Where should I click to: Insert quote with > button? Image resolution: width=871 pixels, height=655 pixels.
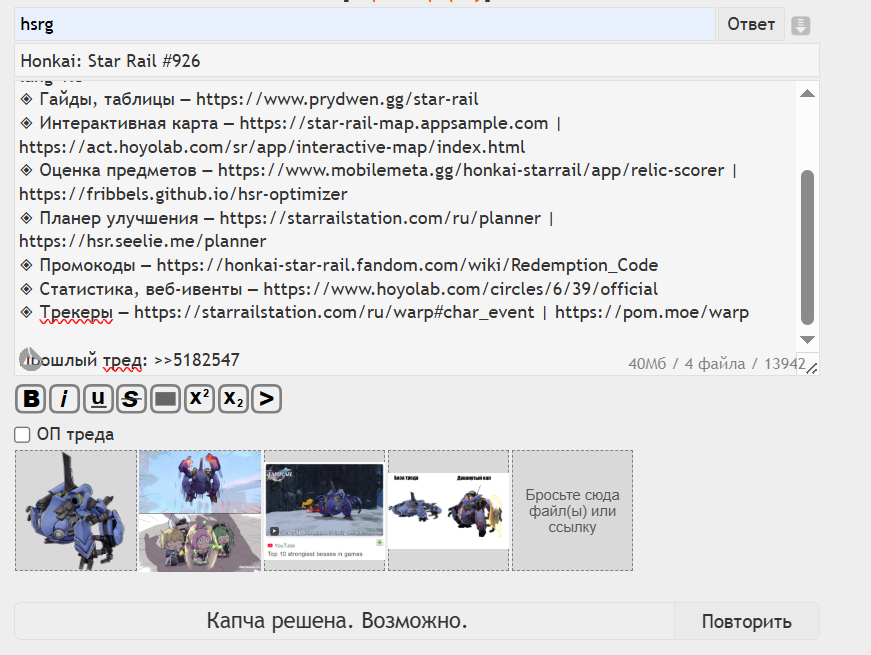point(267,398)
